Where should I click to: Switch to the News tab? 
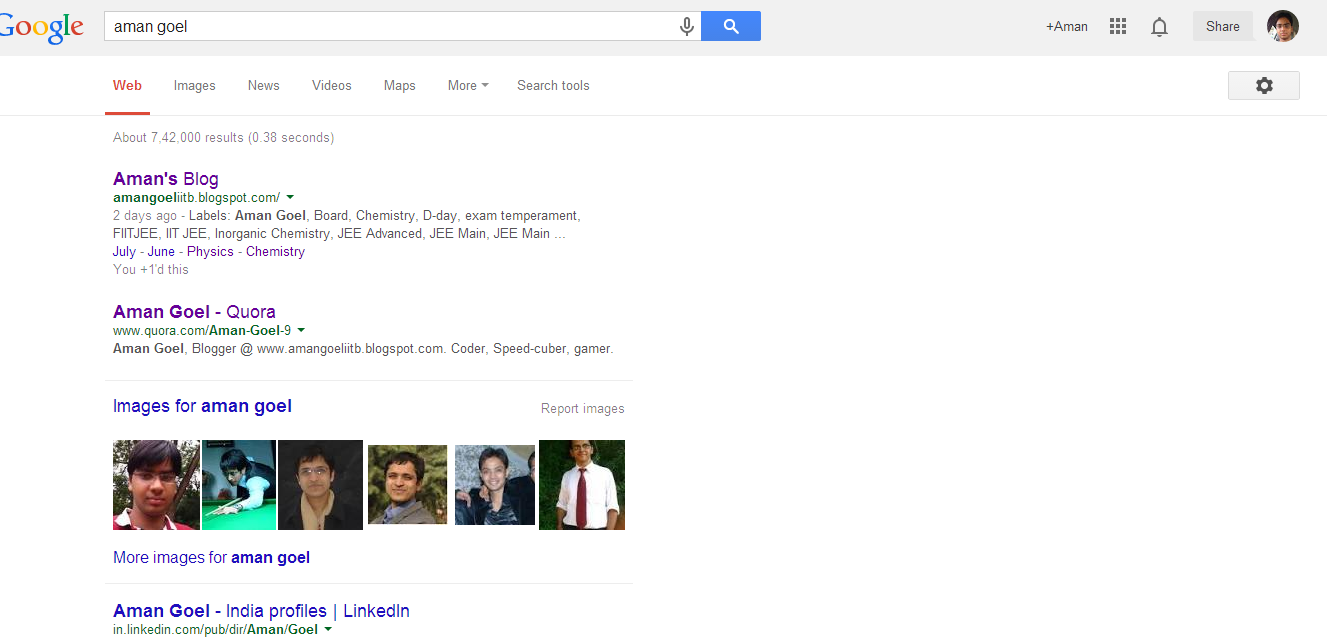coord(263,86)
